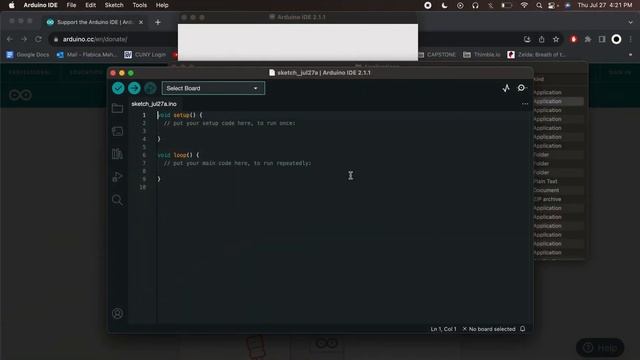
Task: Click the Arduino infinity logo on webpage
Action: pos(20,95)
